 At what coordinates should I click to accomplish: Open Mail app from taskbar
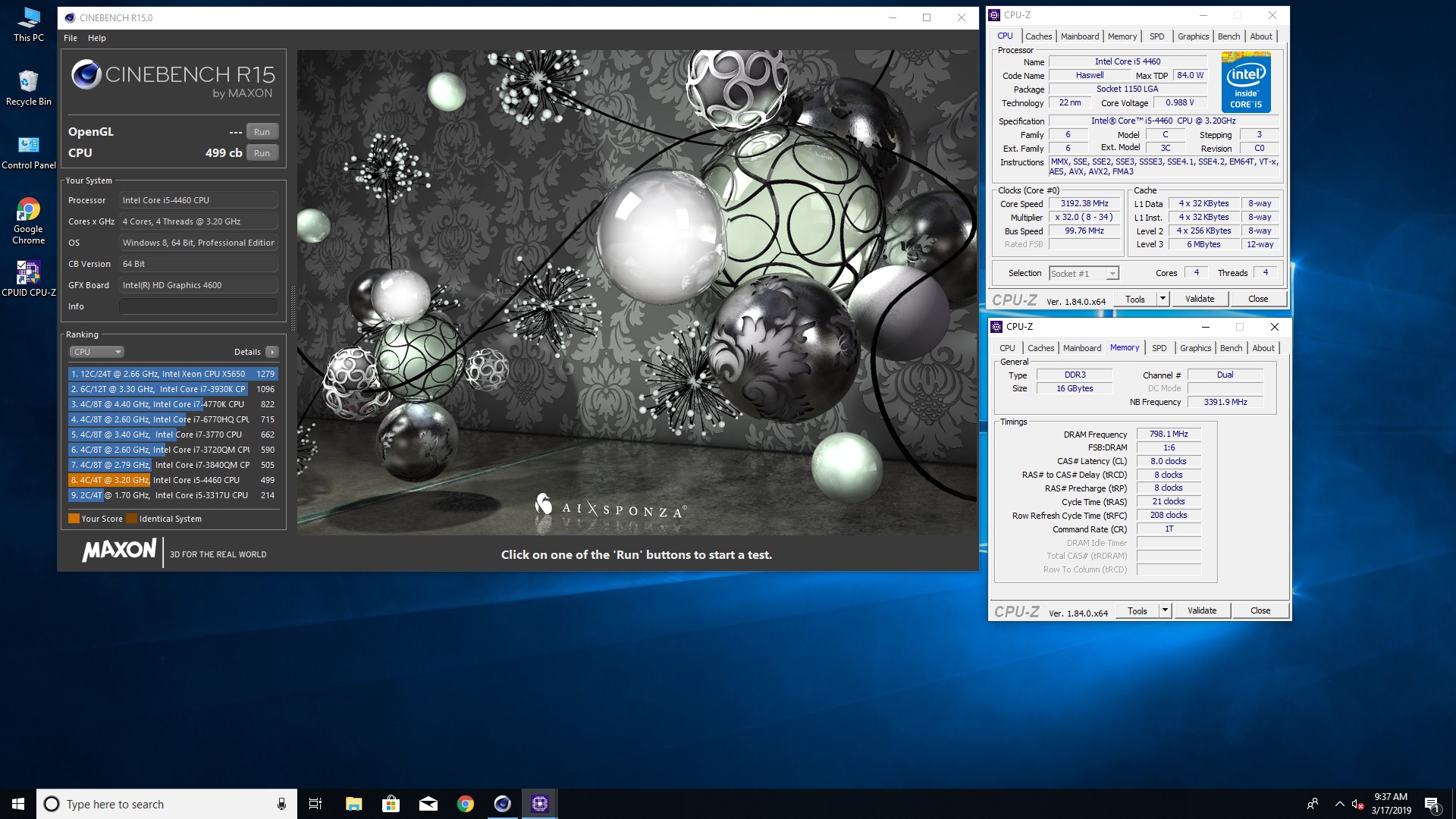[428, 804]
